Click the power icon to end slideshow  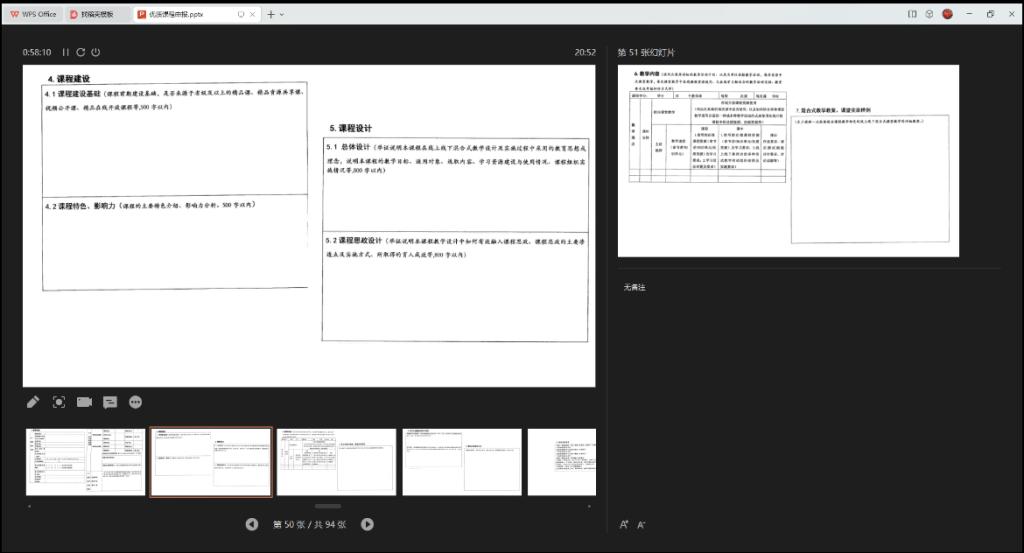[95, 52]
